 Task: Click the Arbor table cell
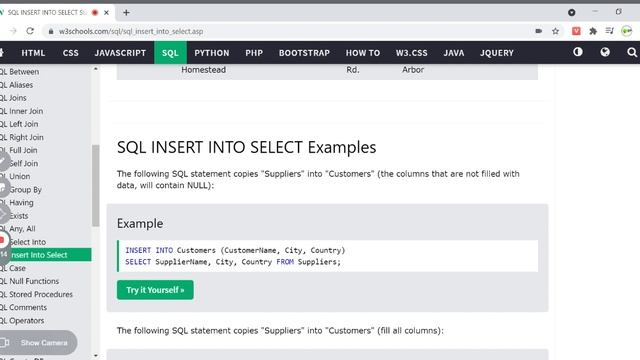click(x=413, y=70)
